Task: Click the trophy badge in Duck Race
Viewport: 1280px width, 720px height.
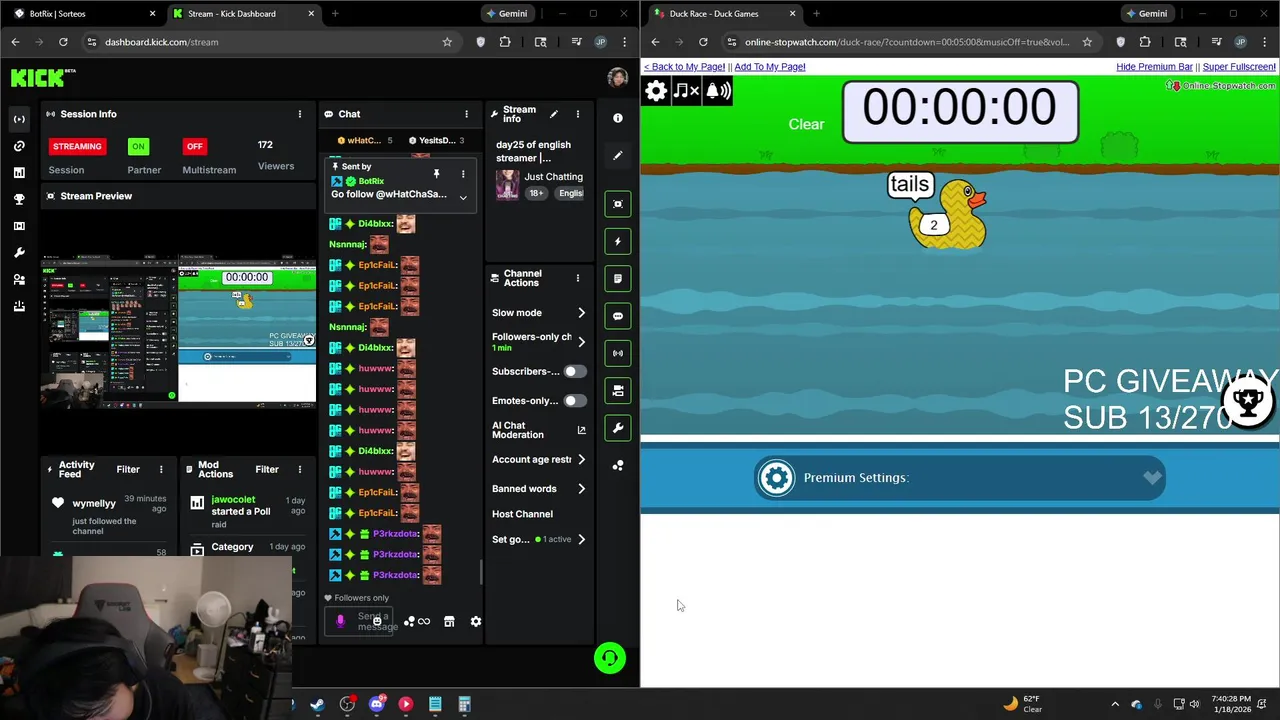Action: (1248, 402)
